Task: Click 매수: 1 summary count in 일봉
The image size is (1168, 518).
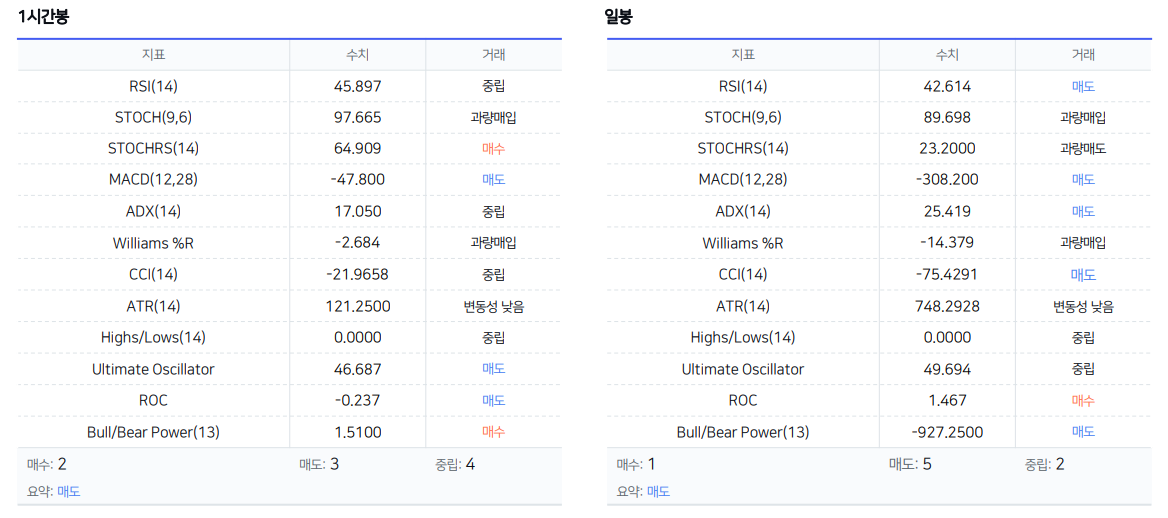Action: pos(635,465)
